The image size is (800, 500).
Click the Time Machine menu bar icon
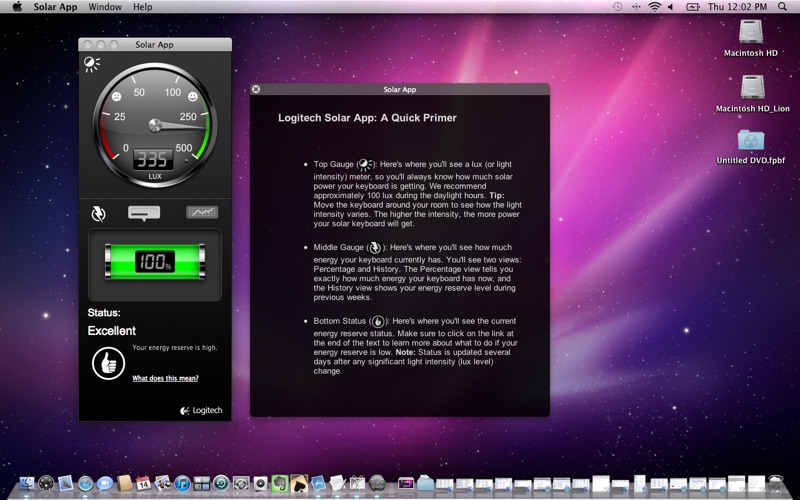617,7
